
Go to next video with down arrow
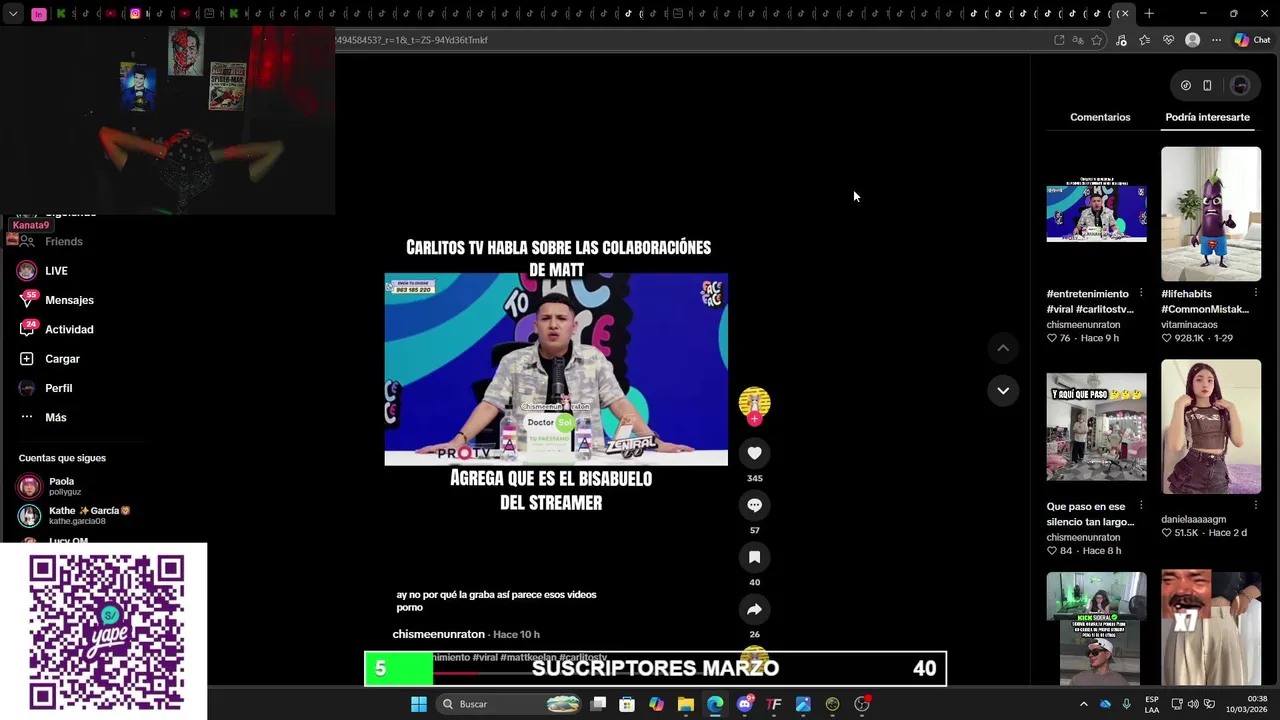[1002, 390]
